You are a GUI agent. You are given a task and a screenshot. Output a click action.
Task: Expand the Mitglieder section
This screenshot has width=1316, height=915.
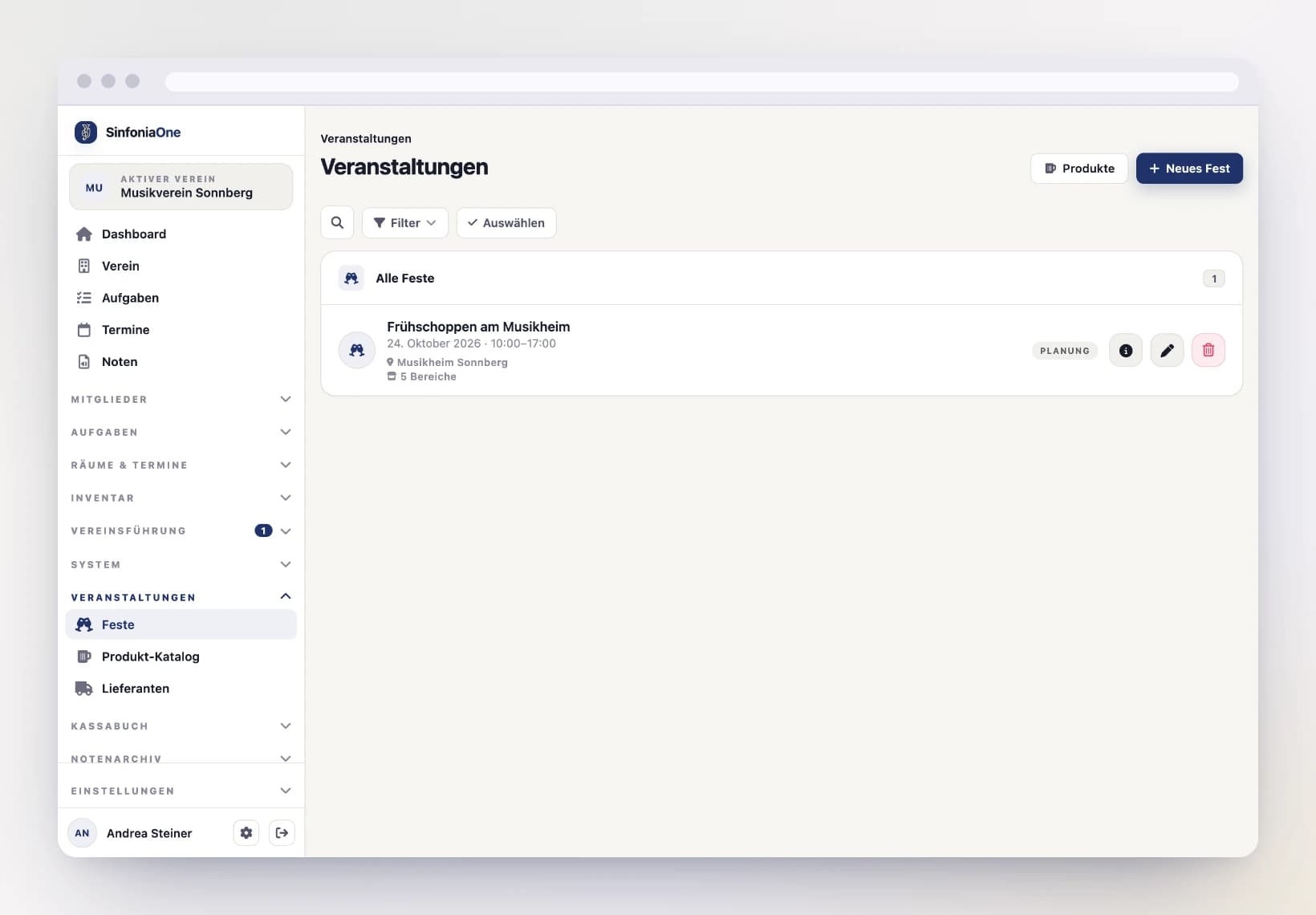[181, 400]
